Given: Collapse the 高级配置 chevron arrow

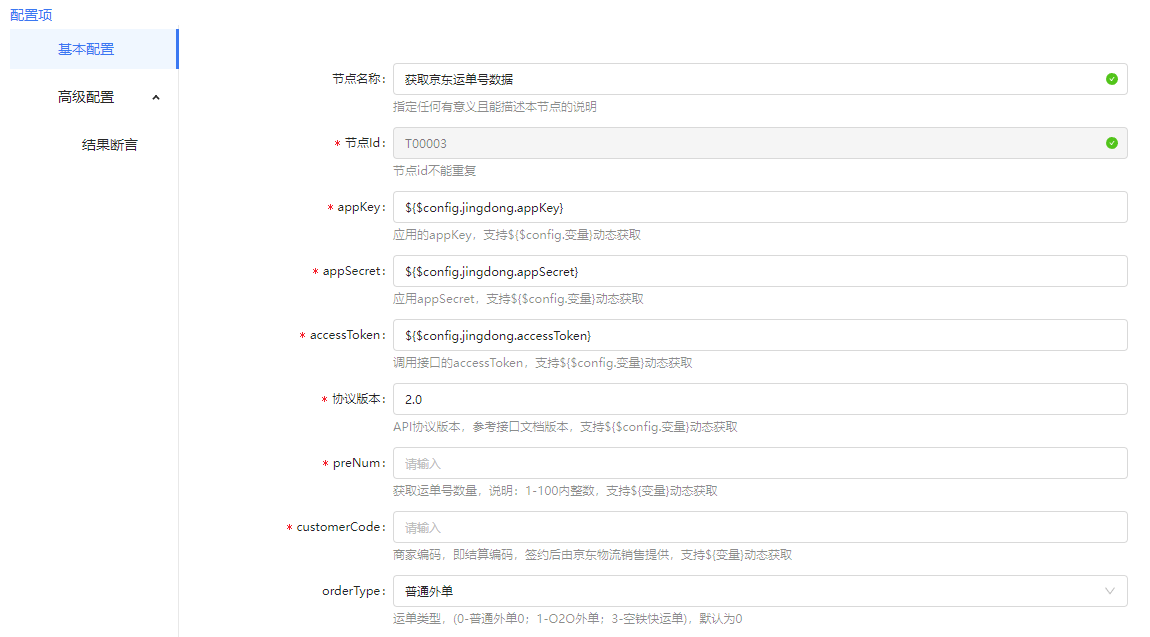Looking at the screenshot, I should [x=155, y=97].
